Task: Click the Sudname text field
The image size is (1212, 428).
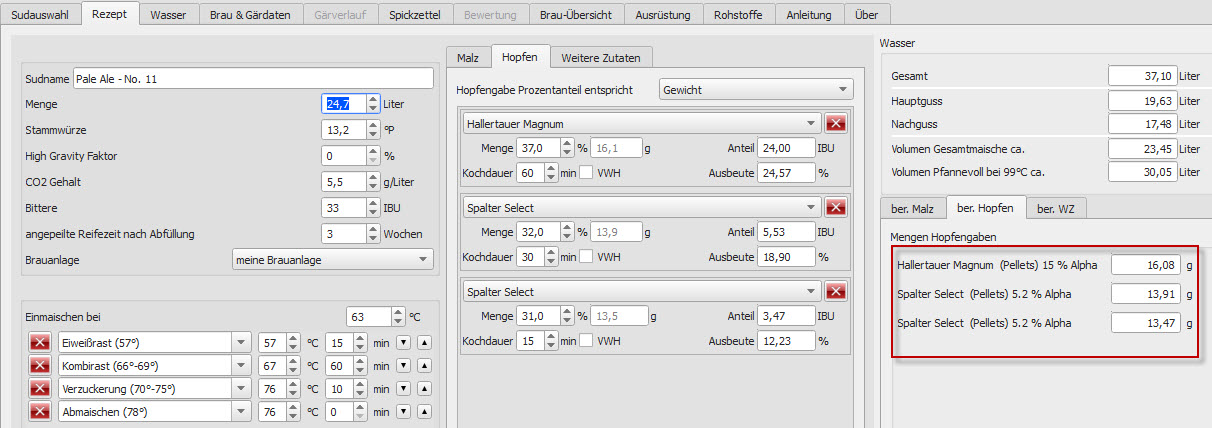Action: [x=253, y=79]
